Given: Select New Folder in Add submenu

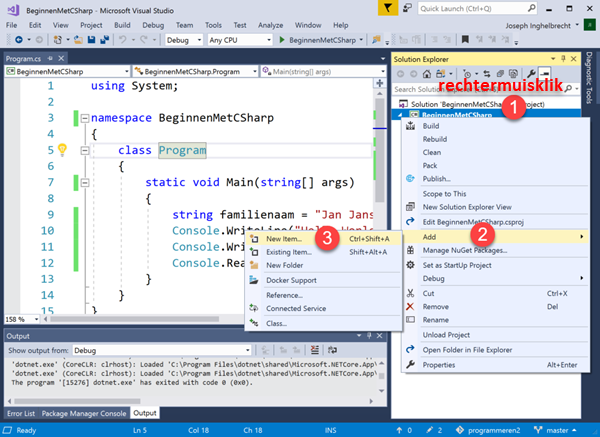Looking at the screenshot, I should 324,265.
